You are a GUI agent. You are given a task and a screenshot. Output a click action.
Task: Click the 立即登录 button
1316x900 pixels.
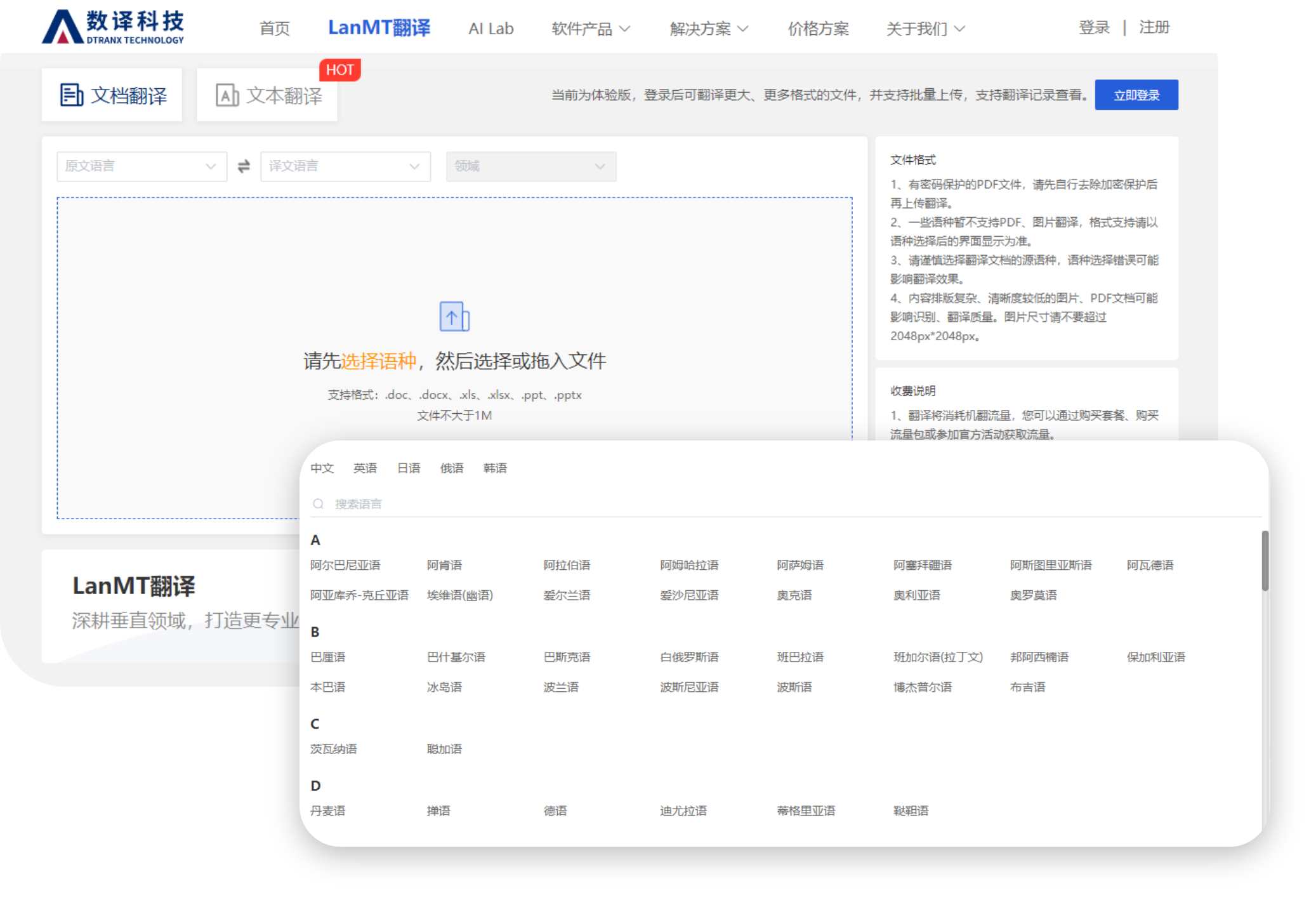pos(1136,95)
